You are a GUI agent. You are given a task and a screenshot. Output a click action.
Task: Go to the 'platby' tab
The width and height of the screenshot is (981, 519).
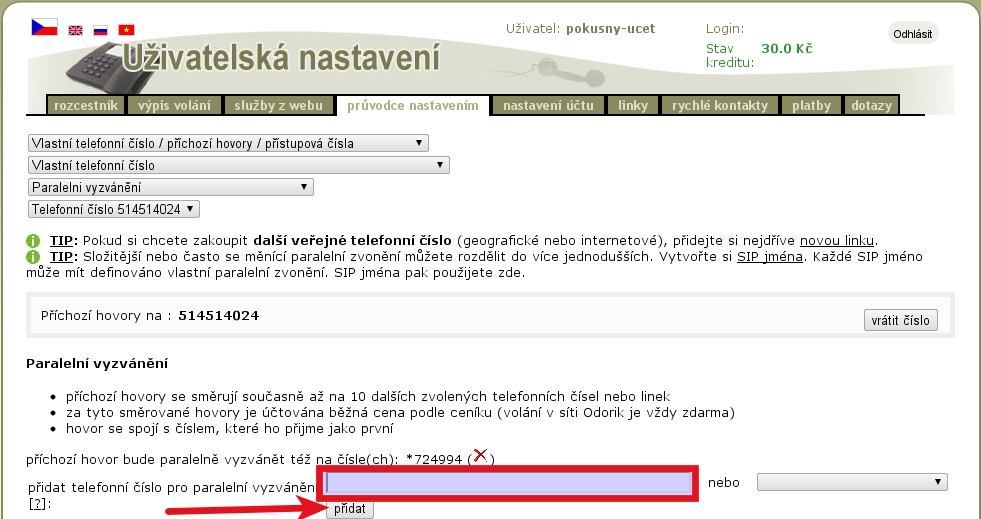pos(811,105)
